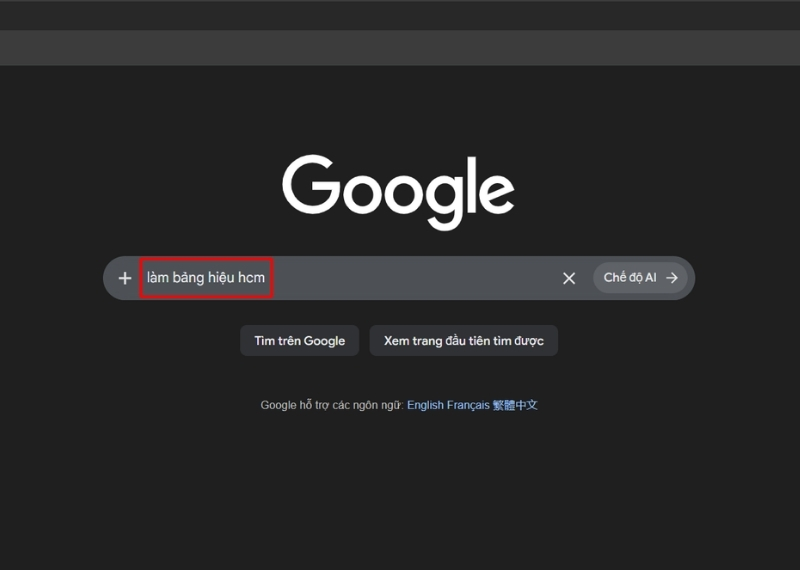Viewport: 800px width, 570px height.
Task: Click the Google logo
Action: point(398,191)
